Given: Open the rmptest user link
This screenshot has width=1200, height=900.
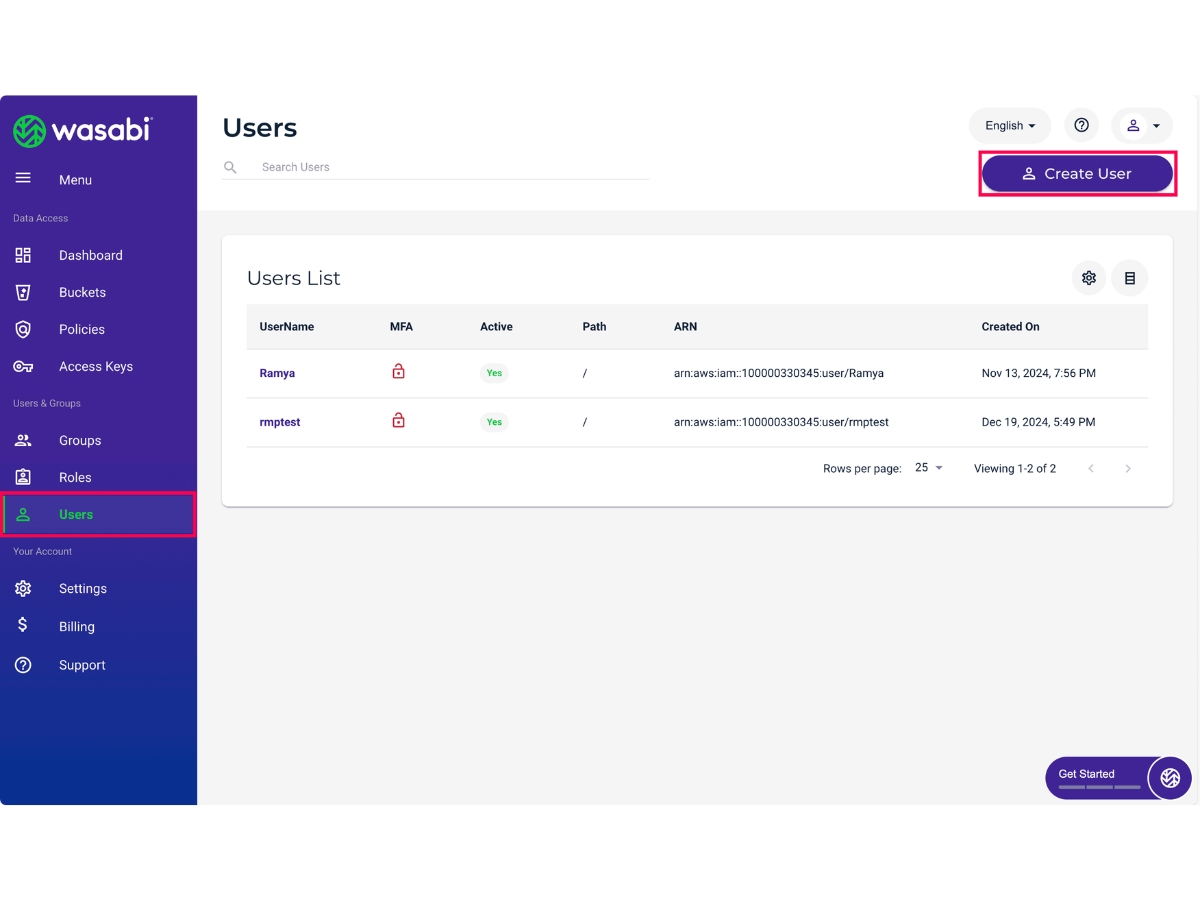Looking at the screenshot, I should [280, 422].
